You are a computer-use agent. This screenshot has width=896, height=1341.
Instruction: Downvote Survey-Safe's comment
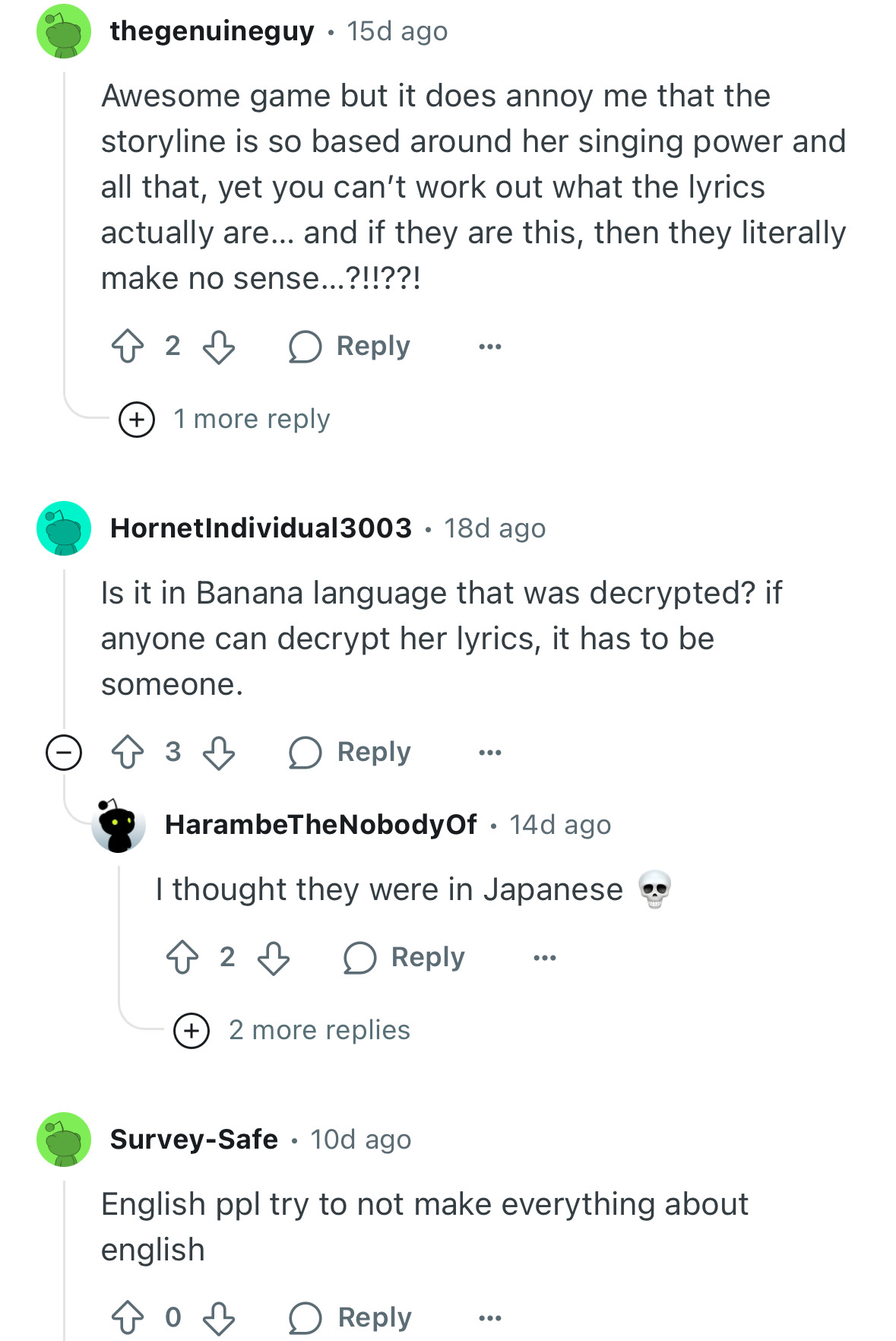coord(219,1318)
